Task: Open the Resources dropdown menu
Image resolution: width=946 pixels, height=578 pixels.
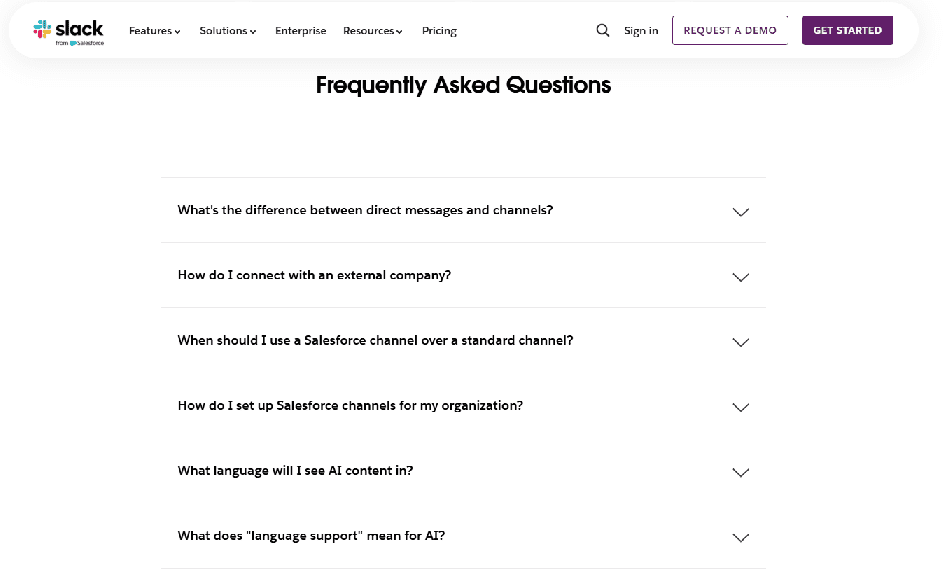Action: (x=372, y=31)
